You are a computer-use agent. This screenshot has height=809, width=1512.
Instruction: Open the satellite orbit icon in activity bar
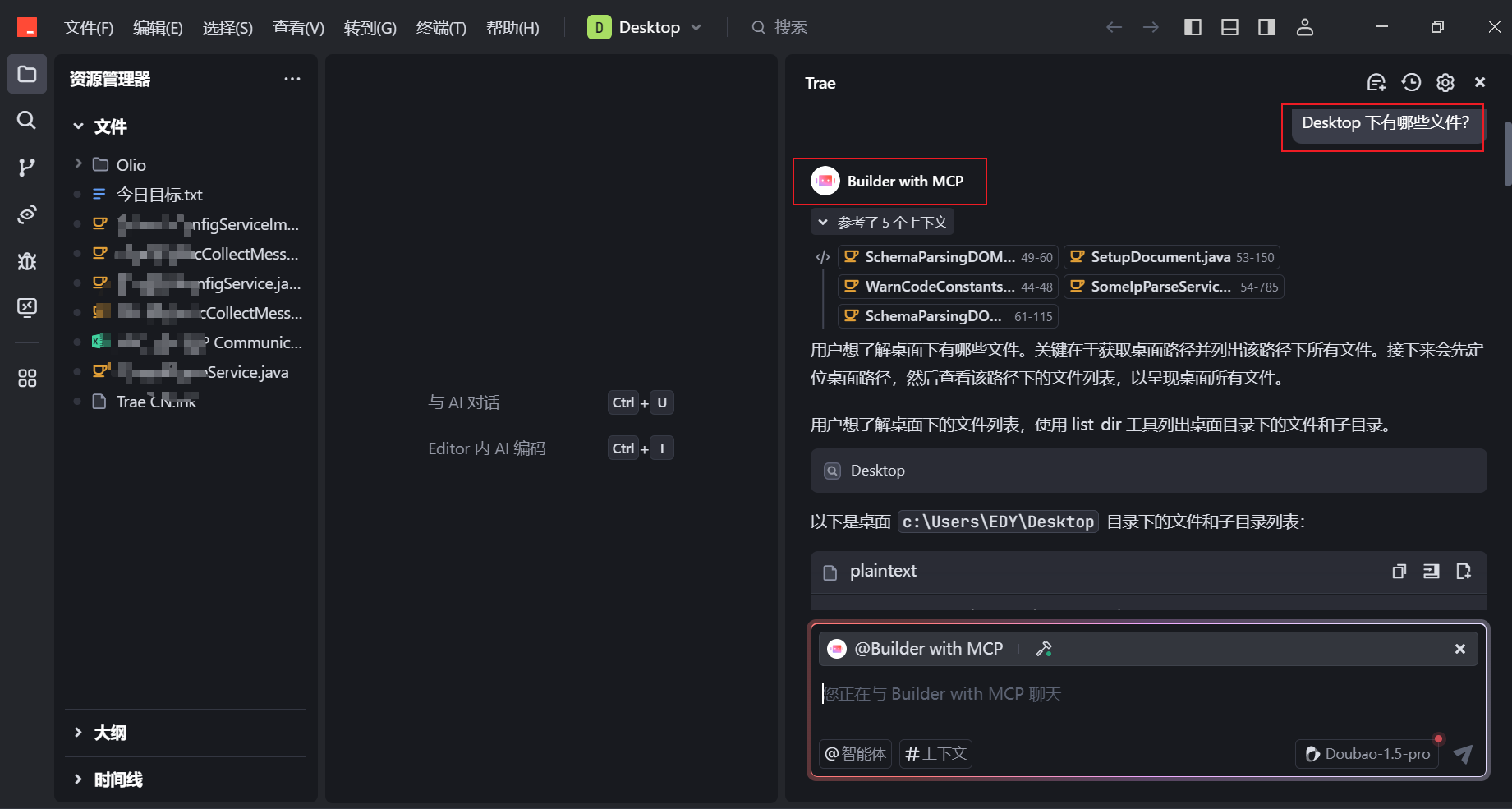27,214
